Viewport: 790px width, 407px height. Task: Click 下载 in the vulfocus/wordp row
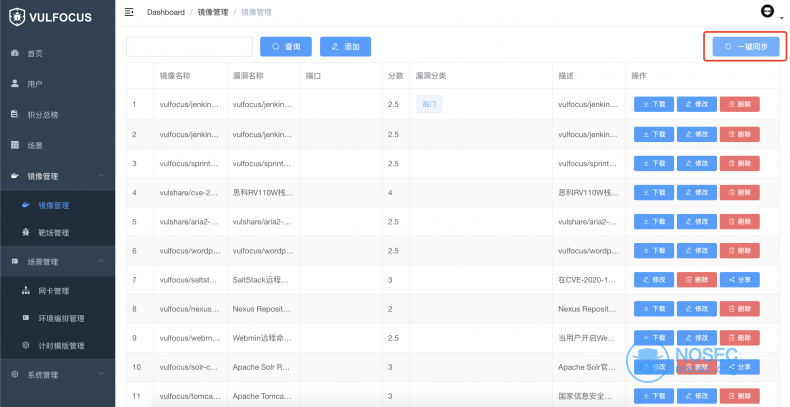point(654,251)
